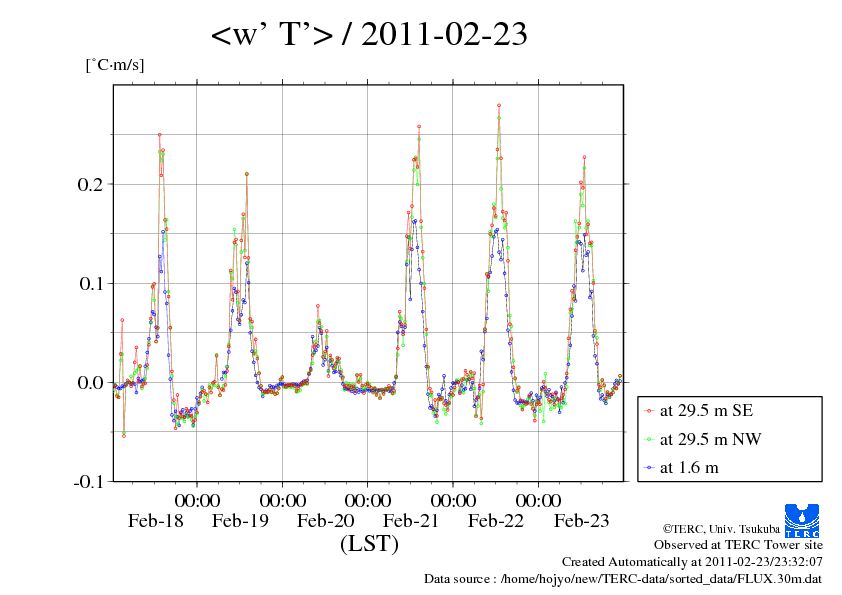
Task: Click the '©TERC, Univ. Tsukuba' credit text
Action: click(x=721, y=529)
